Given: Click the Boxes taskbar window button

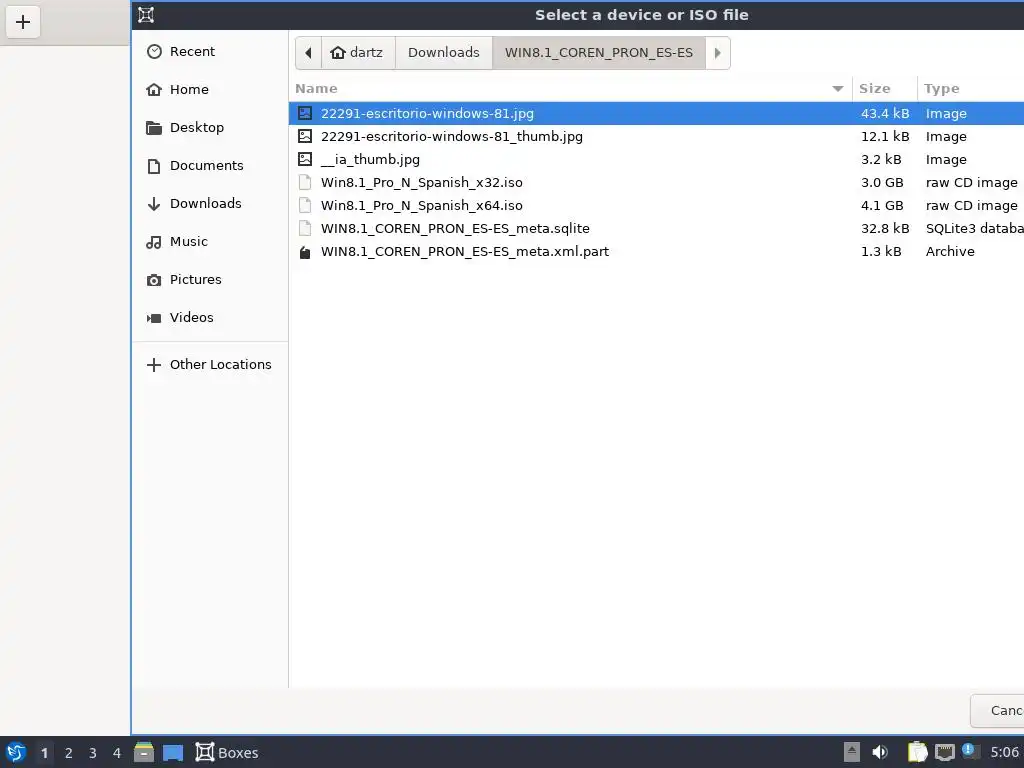Looking at the screenshot, I should click(227, 752).
